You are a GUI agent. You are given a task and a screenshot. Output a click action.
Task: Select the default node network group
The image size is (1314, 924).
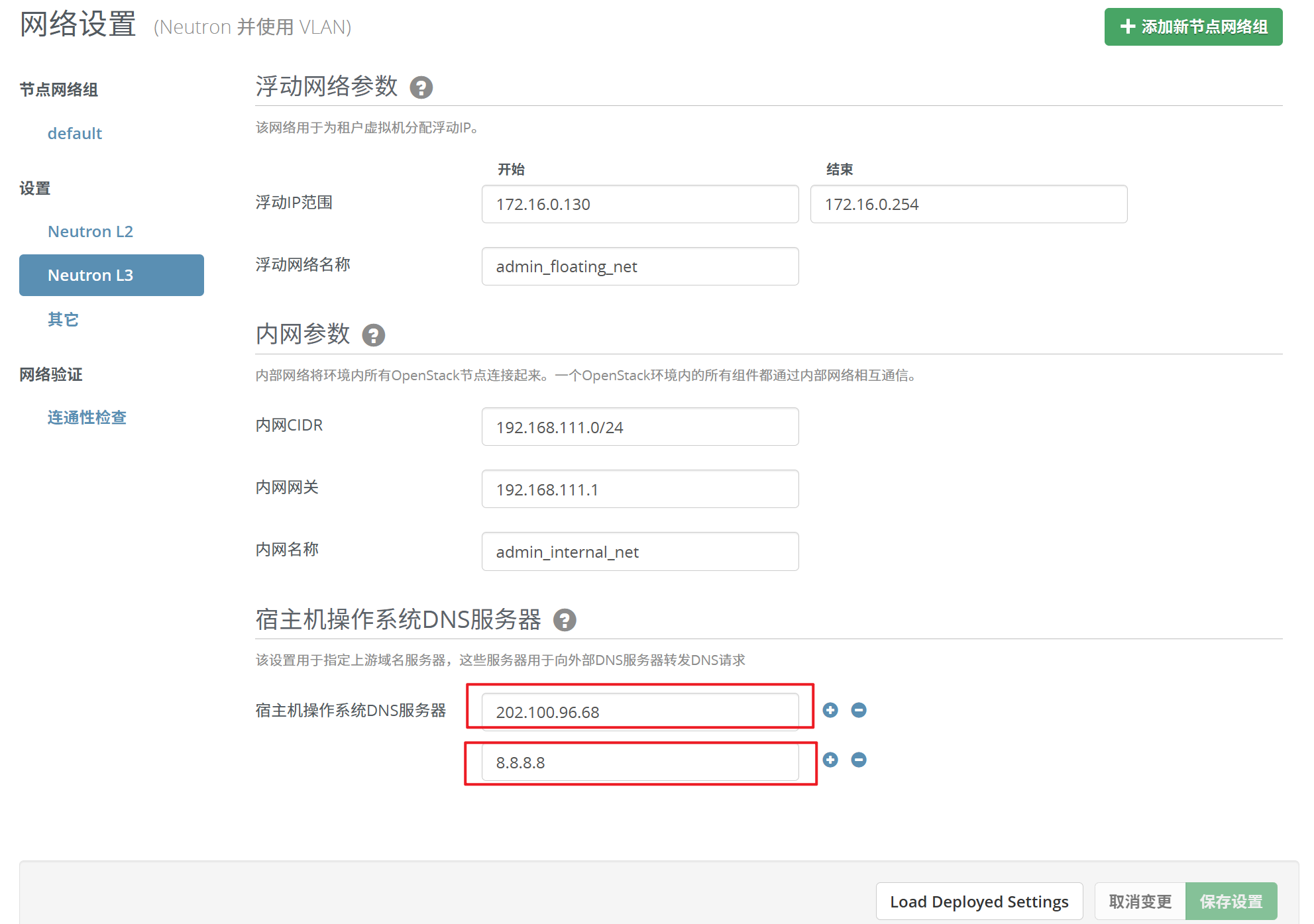pyautogui.click(x=74, y=133)
